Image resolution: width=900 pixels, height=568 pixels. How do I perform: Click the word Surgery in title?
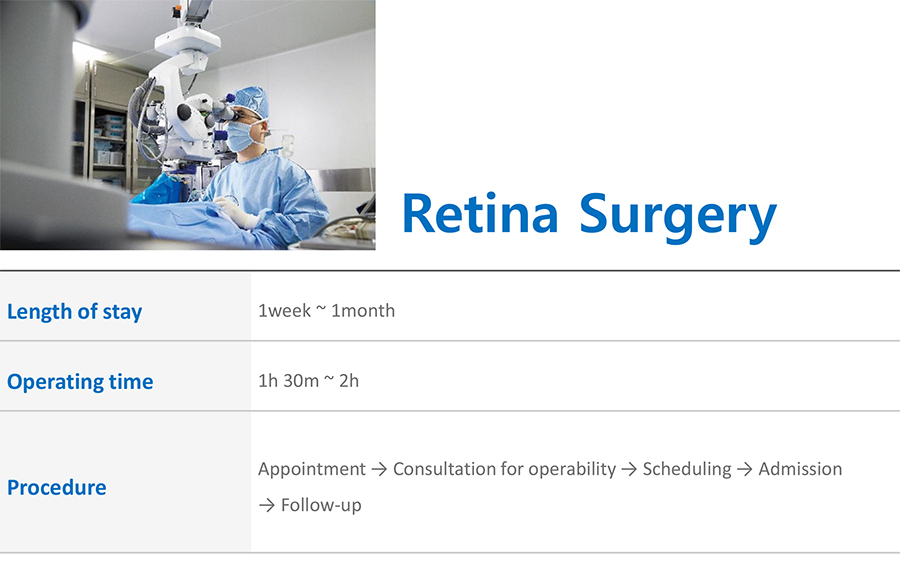tap(678, 218)
